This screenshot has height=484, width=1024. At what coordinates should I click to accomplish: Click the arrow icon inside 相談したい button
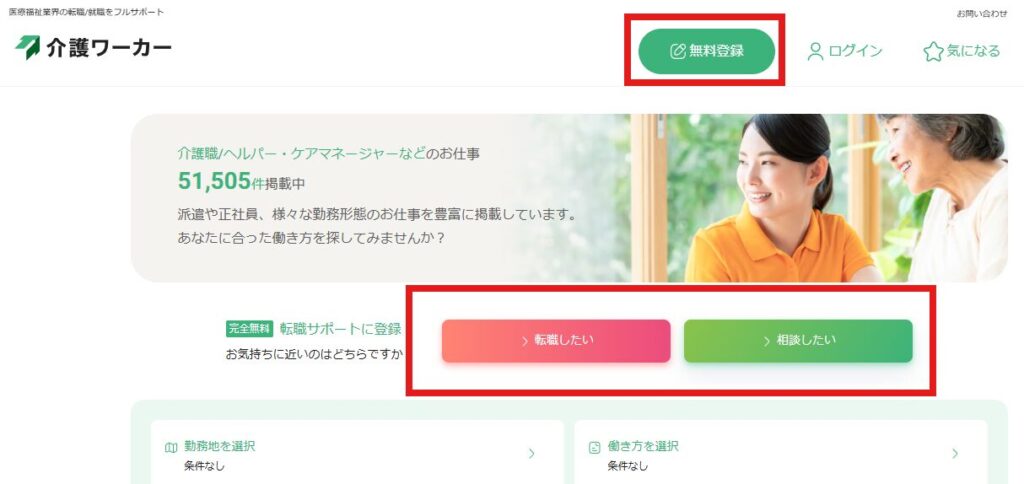pos(767,341)
